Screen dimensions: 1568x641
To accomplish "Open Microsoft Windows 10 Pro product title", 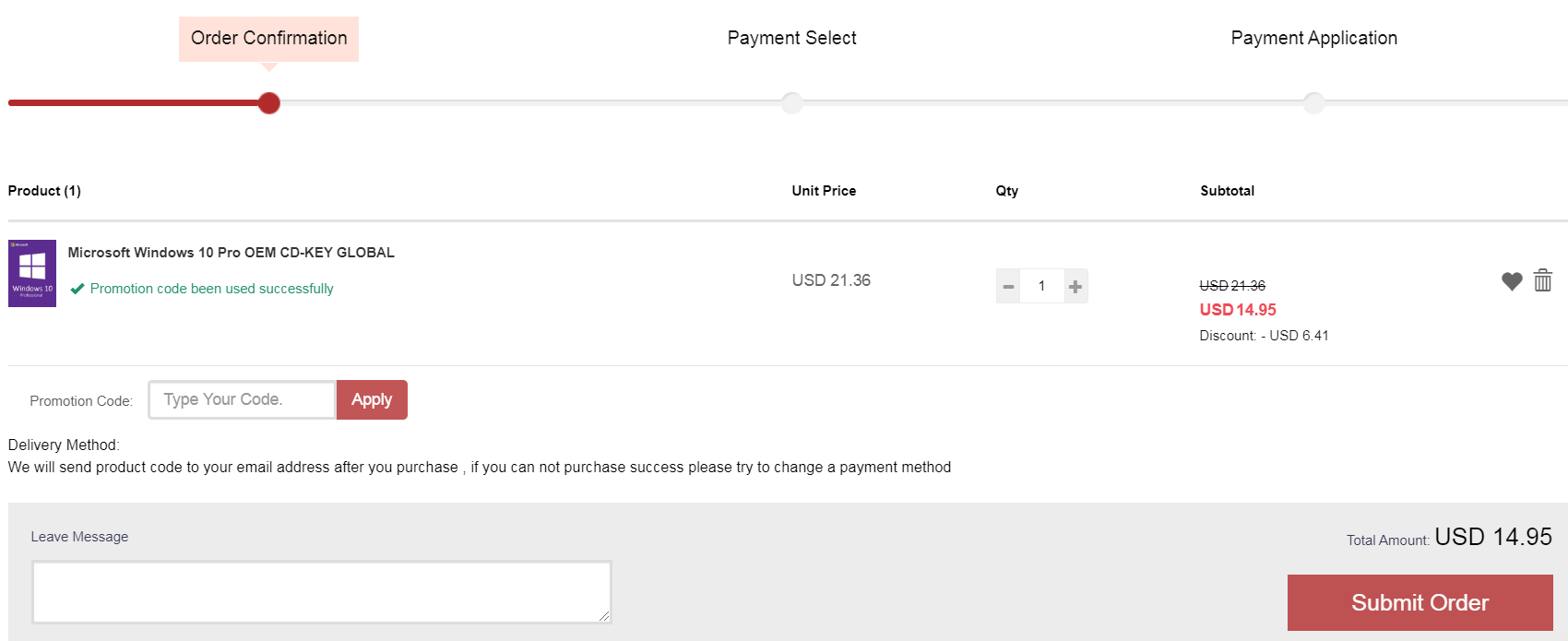I will (x=231, y=253).
